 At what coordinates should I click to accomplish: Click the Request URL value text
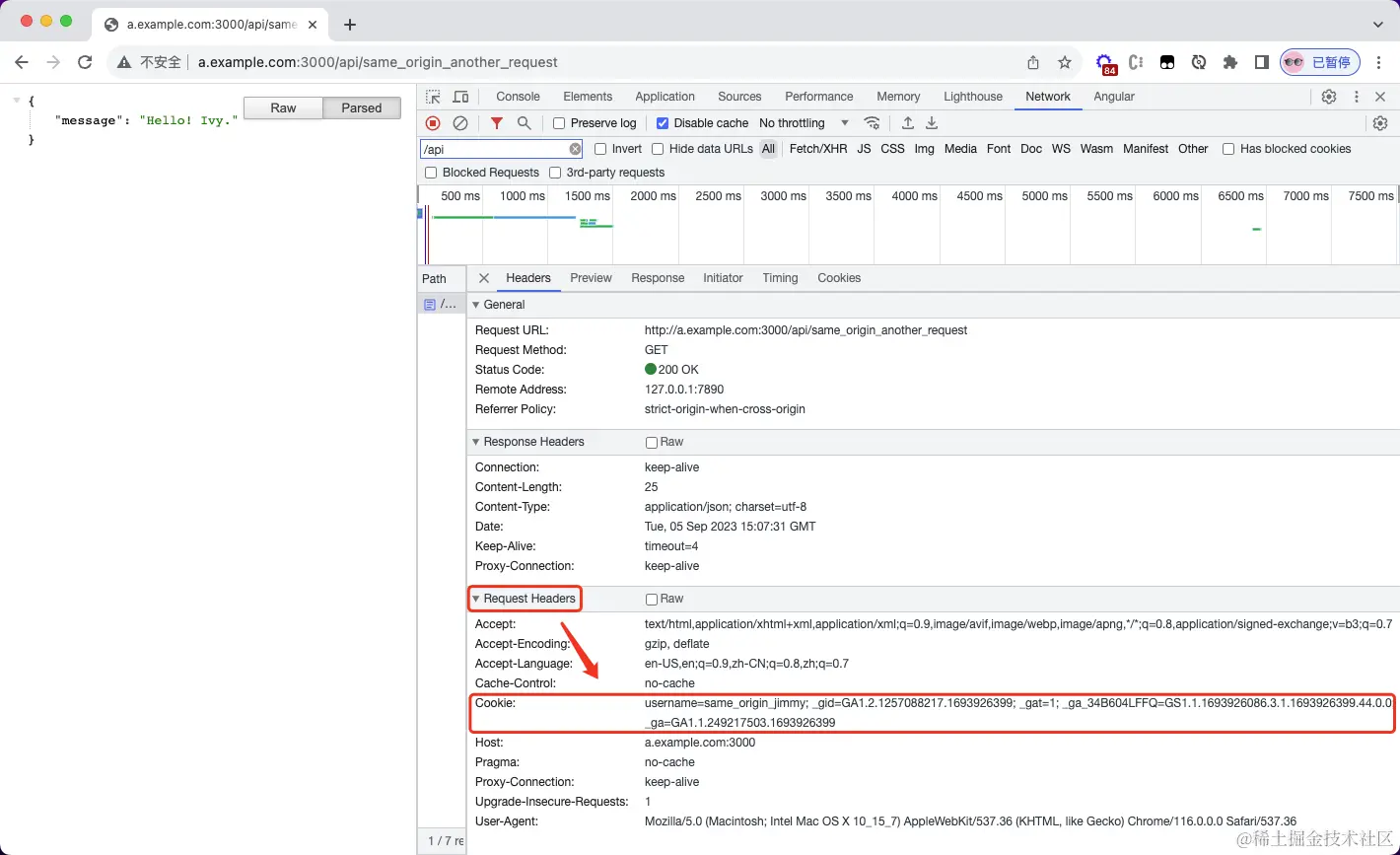[x=805, y=330]
